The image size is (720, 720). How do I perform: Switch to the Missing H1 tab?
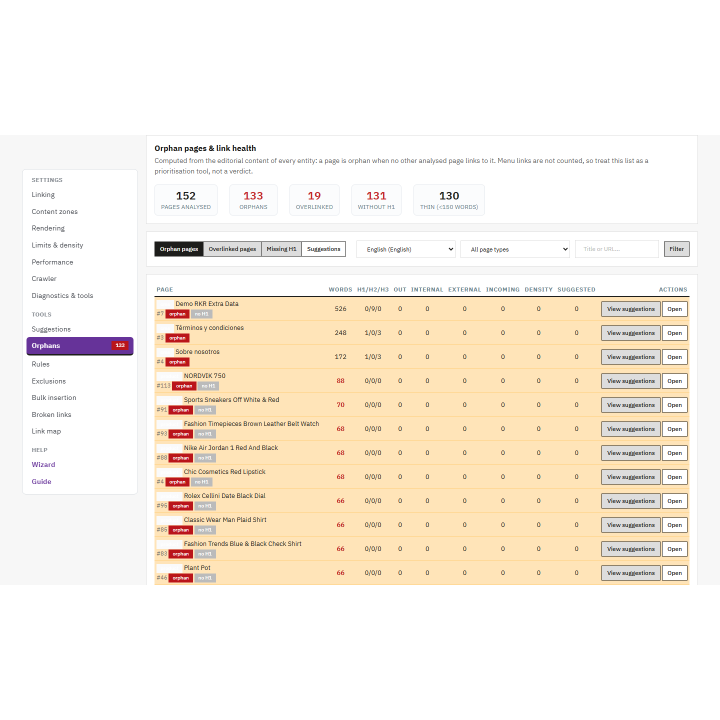coord(281,249)
